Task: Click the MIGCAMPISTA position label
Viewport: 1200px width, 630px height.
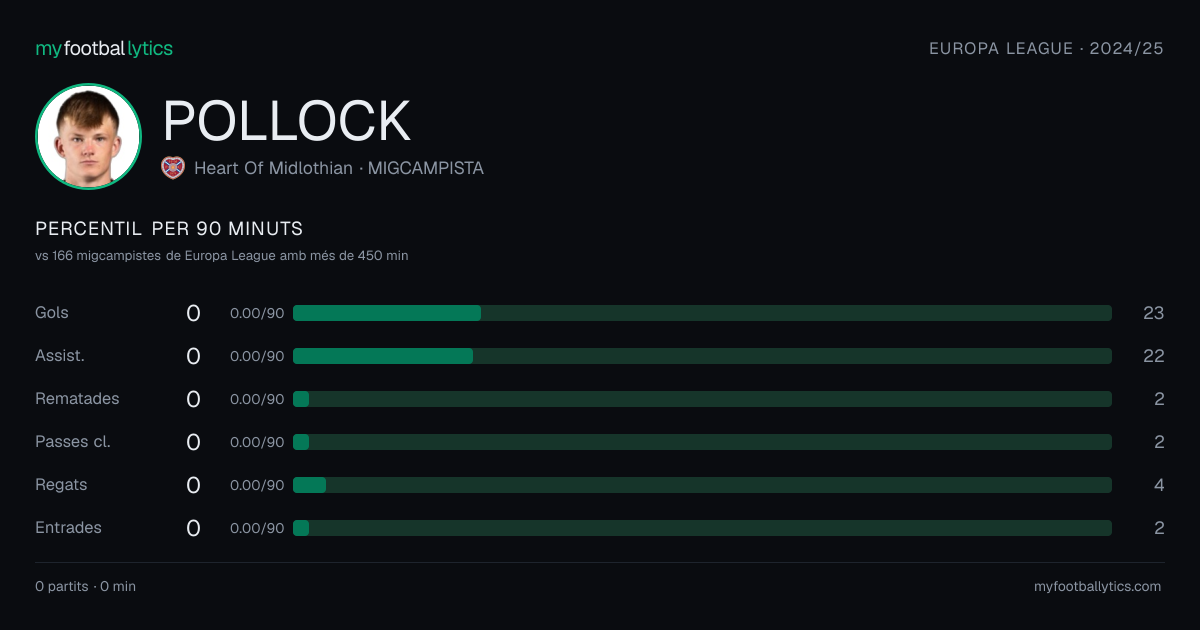Action: coord(426,168)
